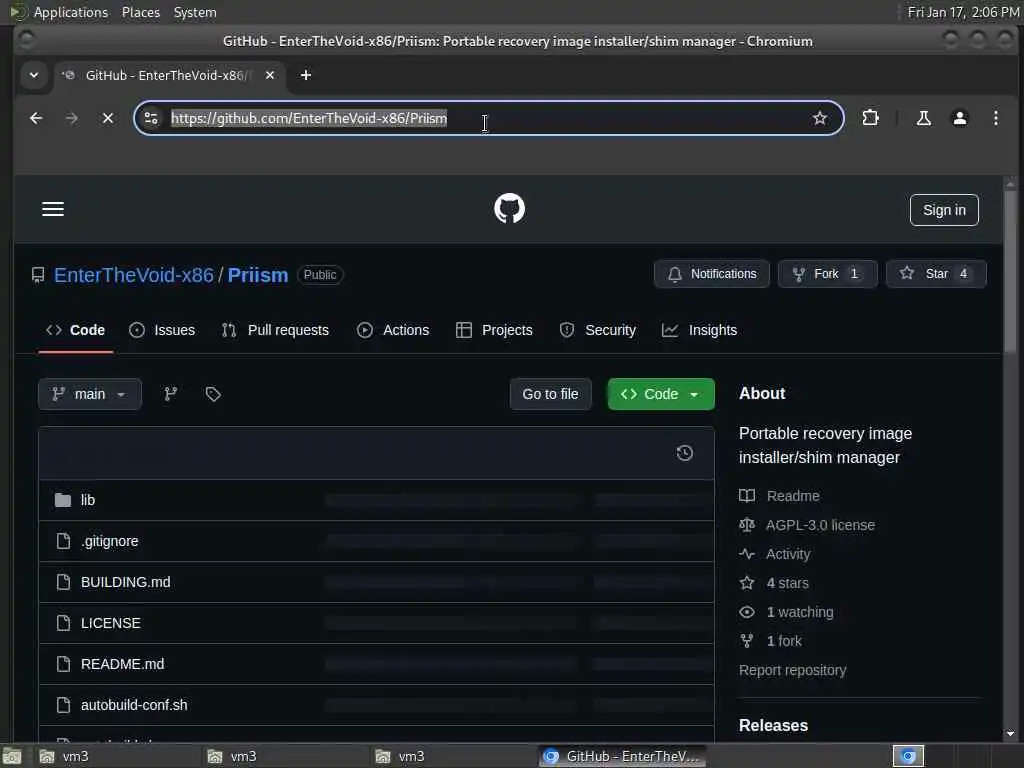1024x768 pixels.
Task: Open the Activity link in About
Action: 775,554
